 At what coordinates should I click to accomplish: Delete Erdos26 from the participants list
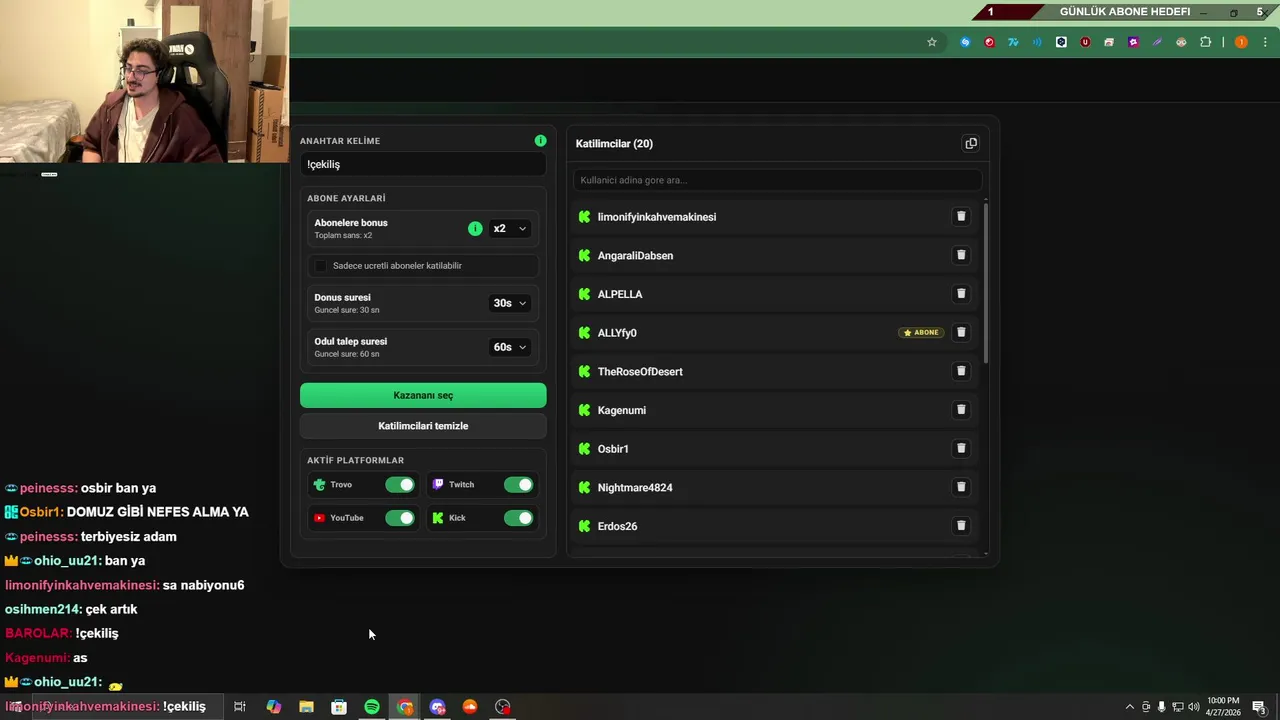pos(961,526)
